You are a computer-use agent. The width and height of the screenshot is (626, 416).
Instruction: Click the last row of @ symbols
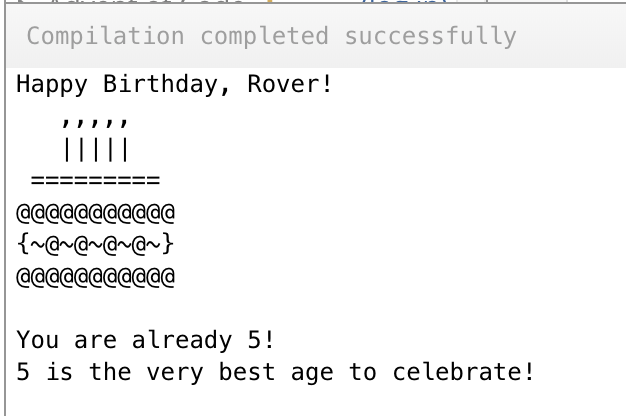pyautogui.click(x=96, y=274)
